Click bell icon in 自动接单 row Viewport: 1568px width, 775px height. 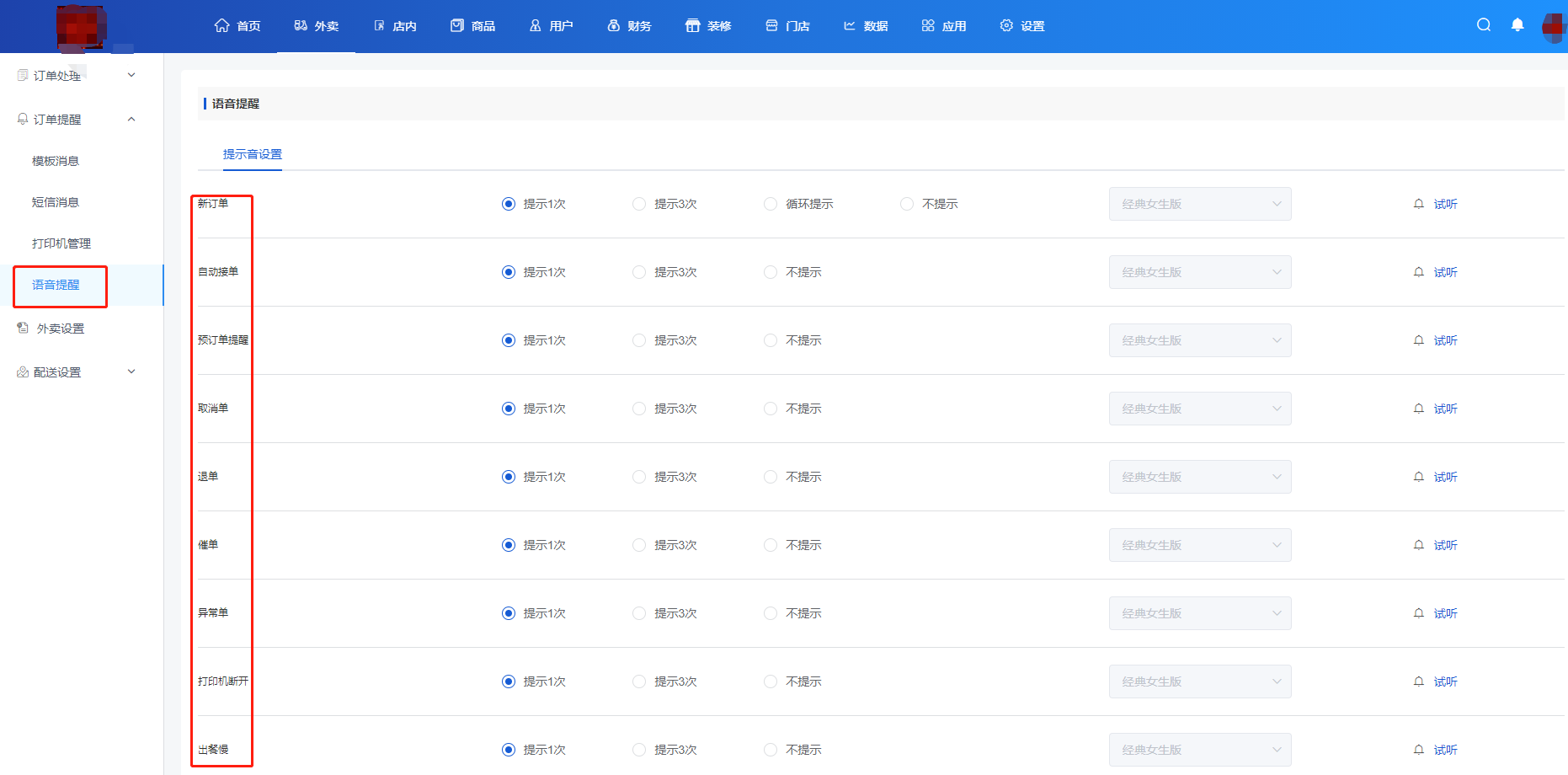[1419, 272]
